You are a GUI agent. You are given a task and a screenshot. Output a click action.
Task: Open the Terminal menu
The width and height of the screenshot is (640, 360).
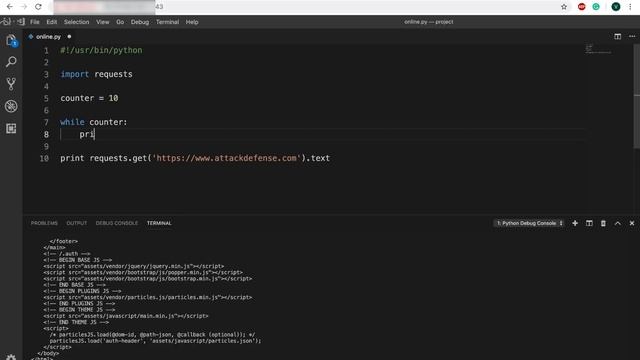167,22
